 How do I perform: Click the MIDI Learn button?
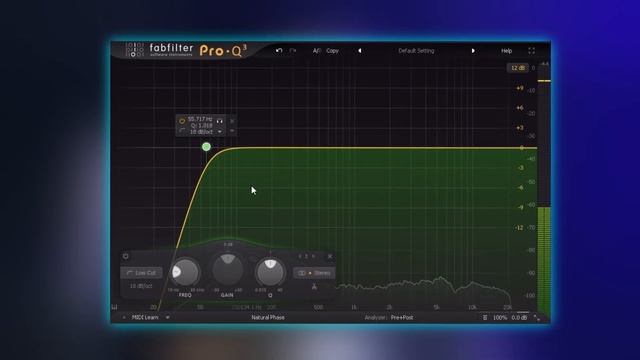145,317
